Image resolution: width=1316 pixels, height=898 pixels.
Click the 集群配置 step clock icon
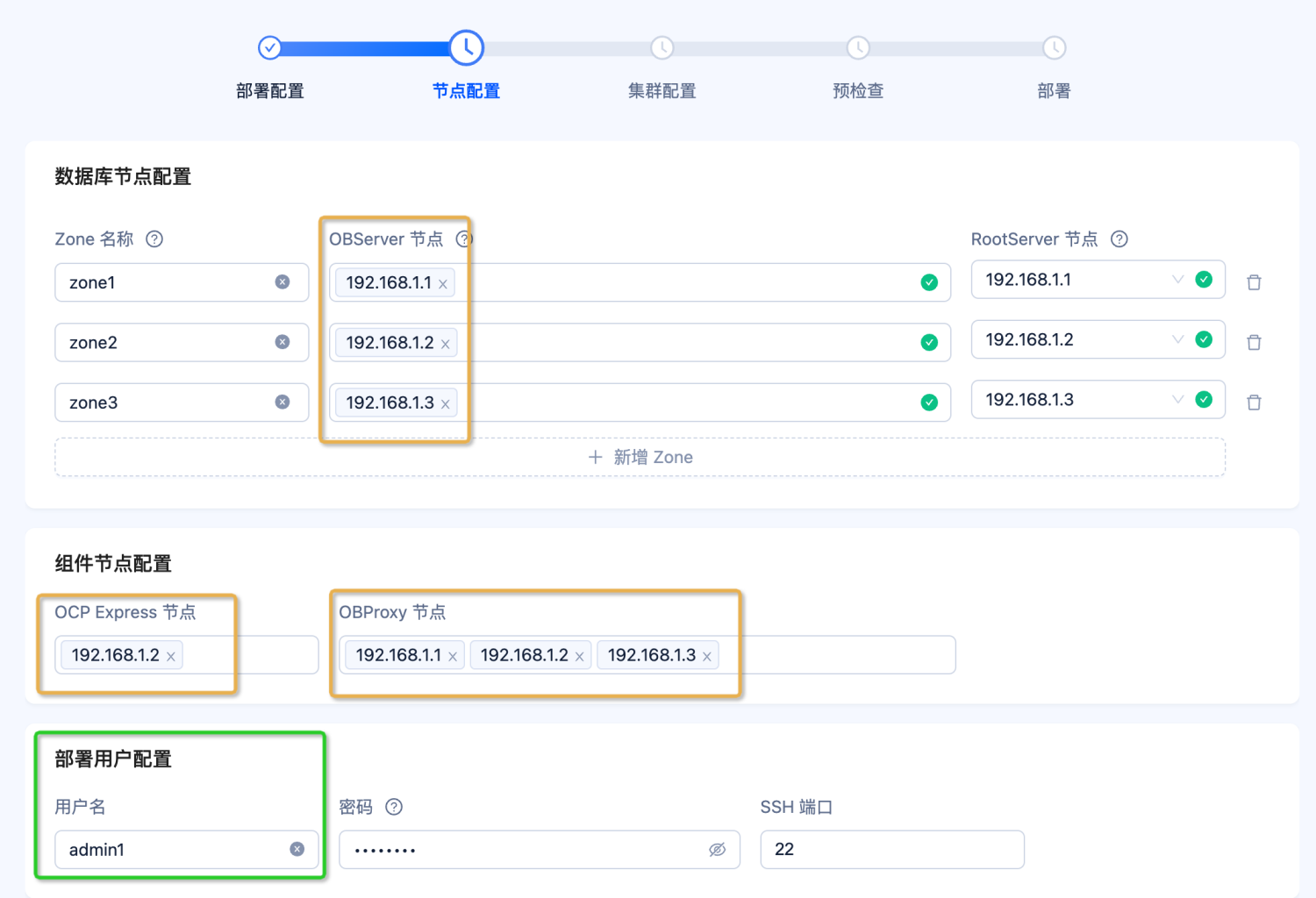[x=662, y=47]
